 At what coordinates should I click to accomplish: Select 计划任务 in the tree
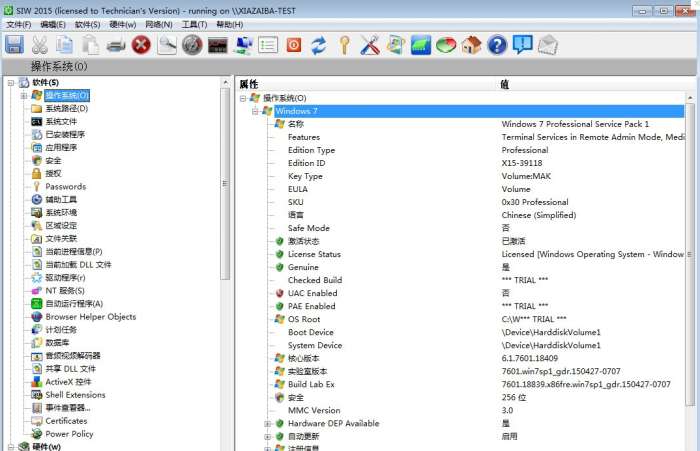[61, 330]
